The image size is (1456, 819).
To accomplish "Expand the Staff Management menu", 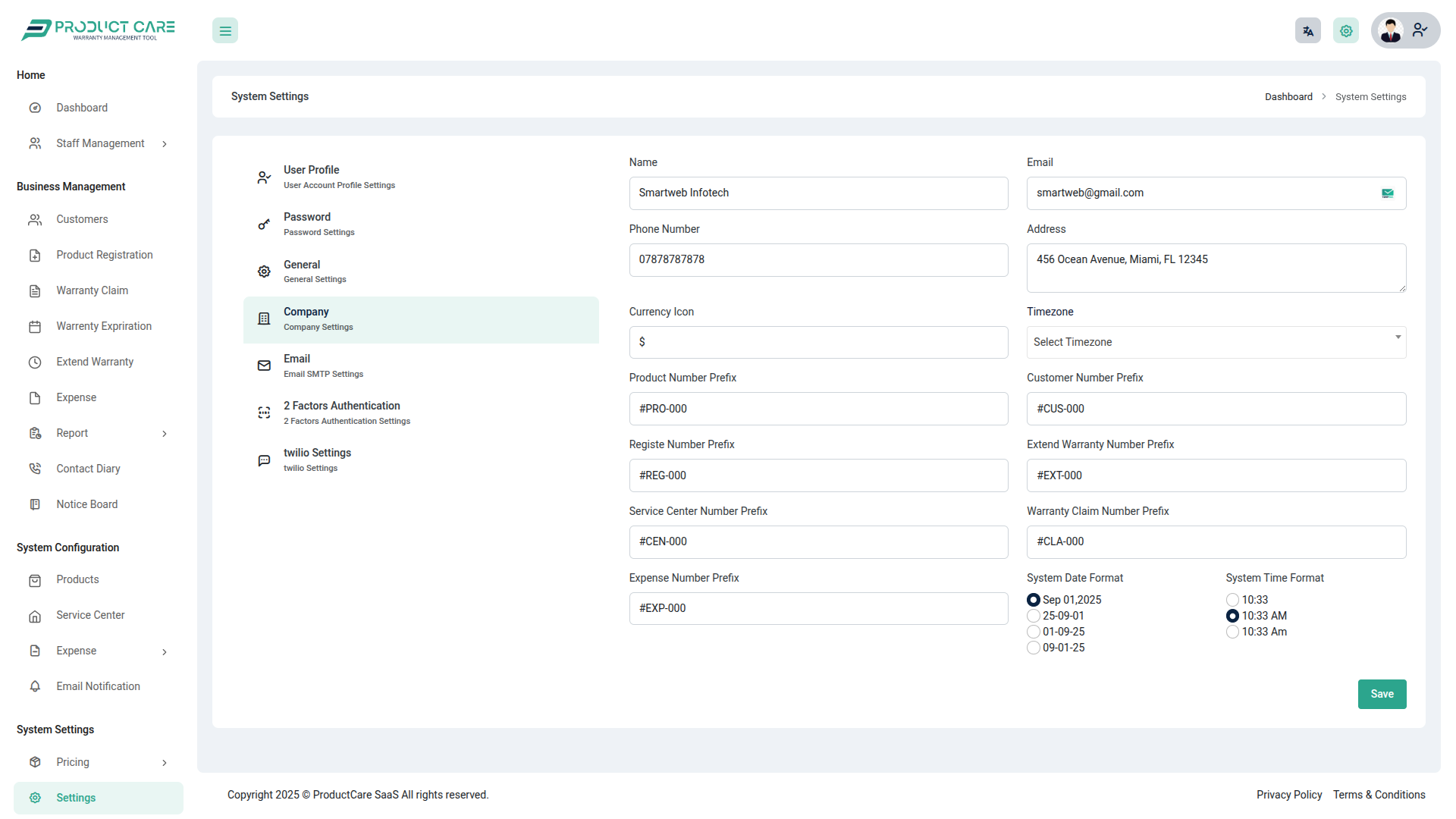I will pos(99,143).
